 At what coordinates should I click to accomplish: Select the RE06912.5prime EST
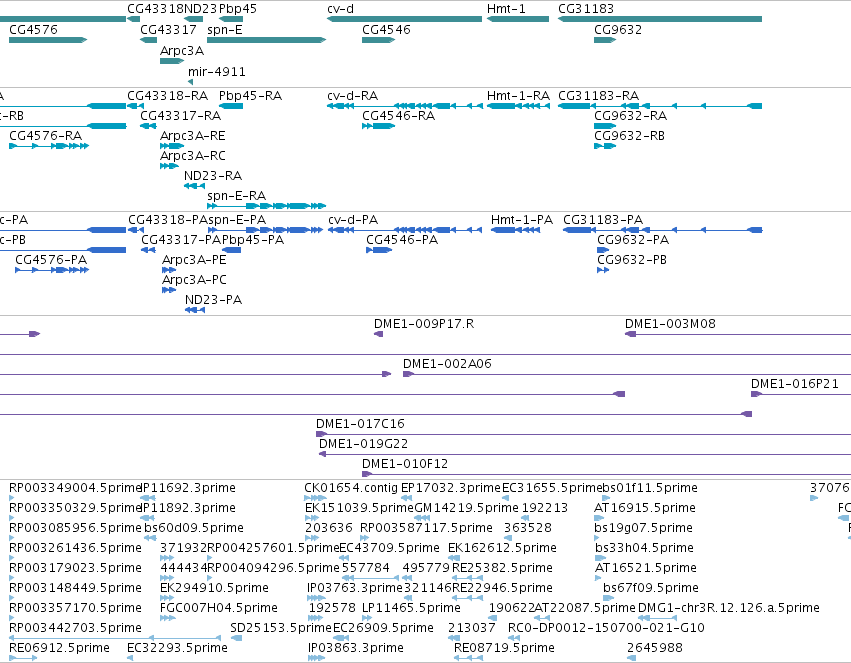[23, 658]
